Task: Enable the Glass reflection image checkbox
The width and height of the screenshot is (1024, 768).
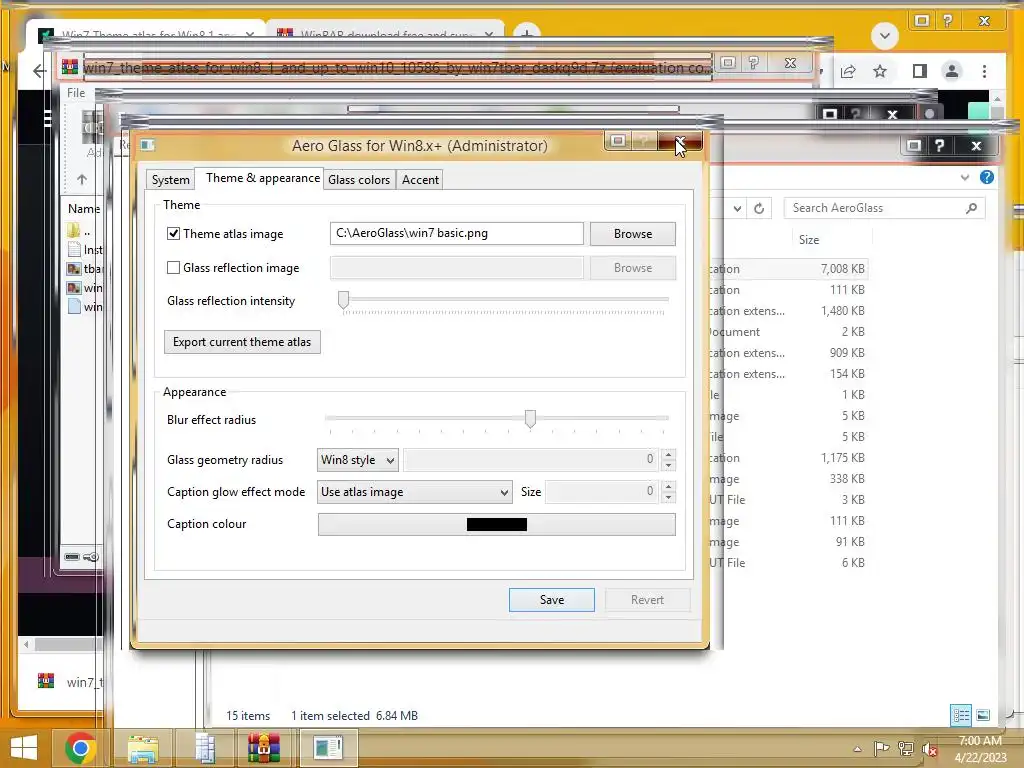Action: [173, 267]
